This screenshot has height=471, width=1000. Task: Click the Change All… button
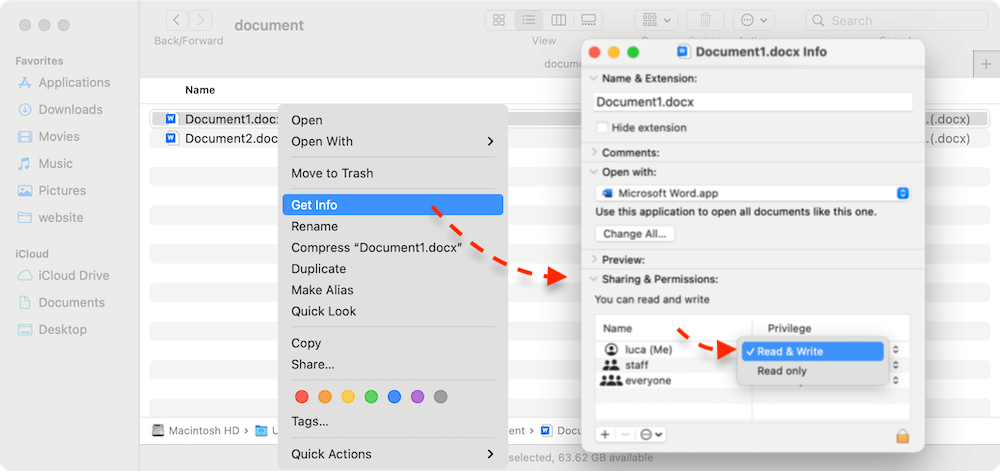coord(635,234)
